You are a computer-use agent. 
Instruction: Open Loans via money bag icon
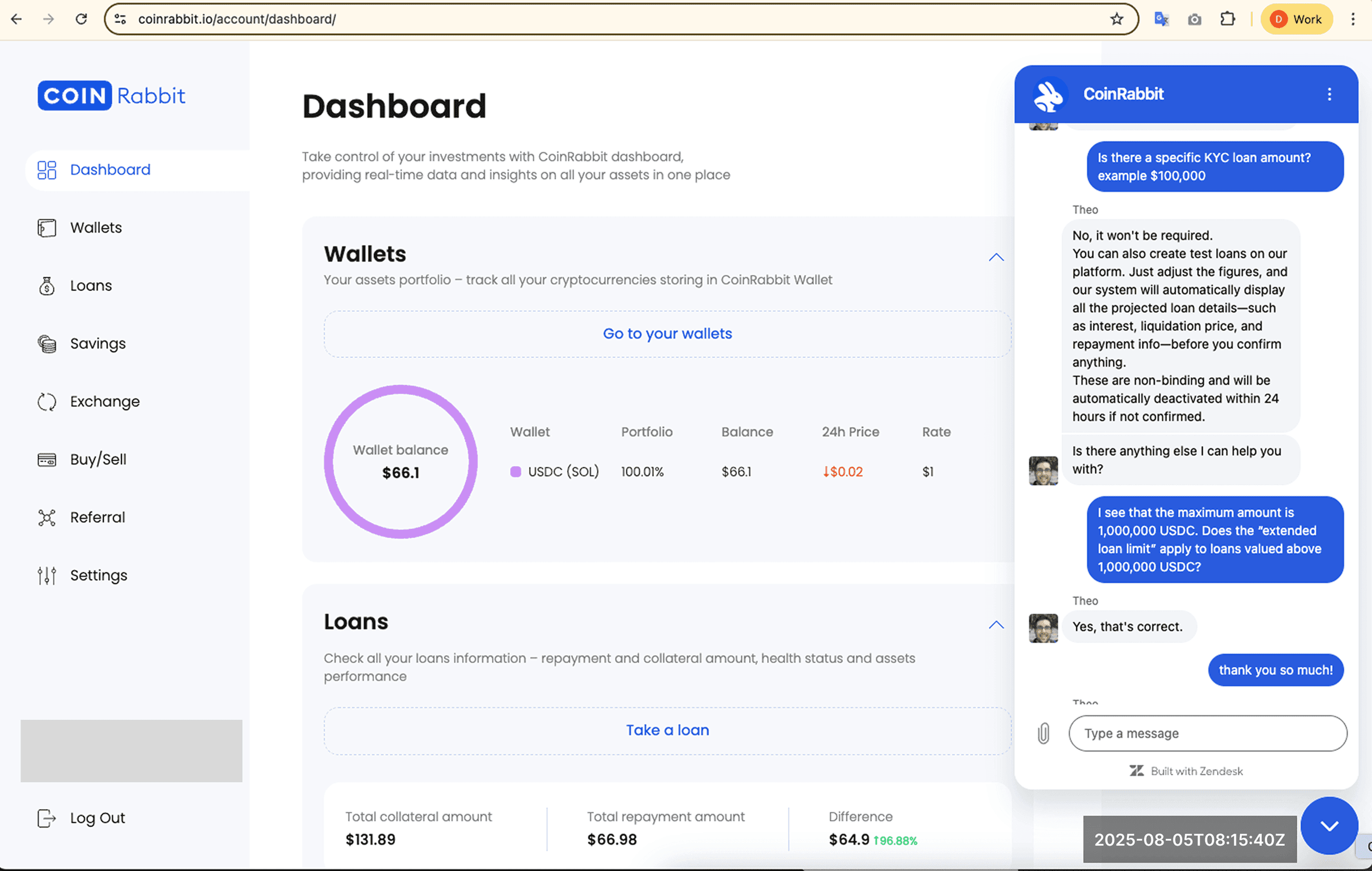pyautogui.click(x=47, y=285)
